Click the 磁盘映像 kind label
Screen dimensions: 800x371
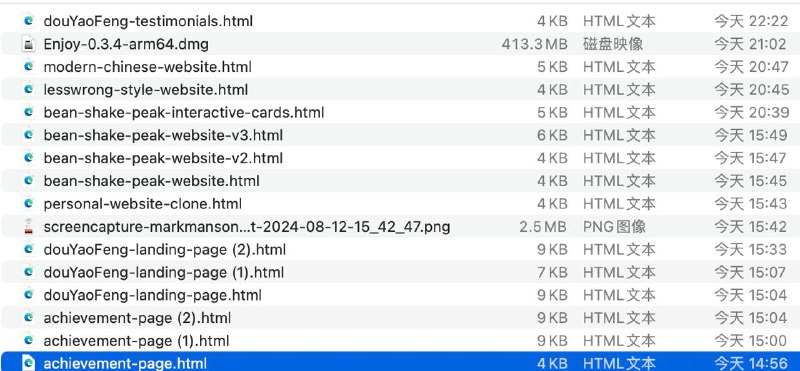tap(613, 44)
